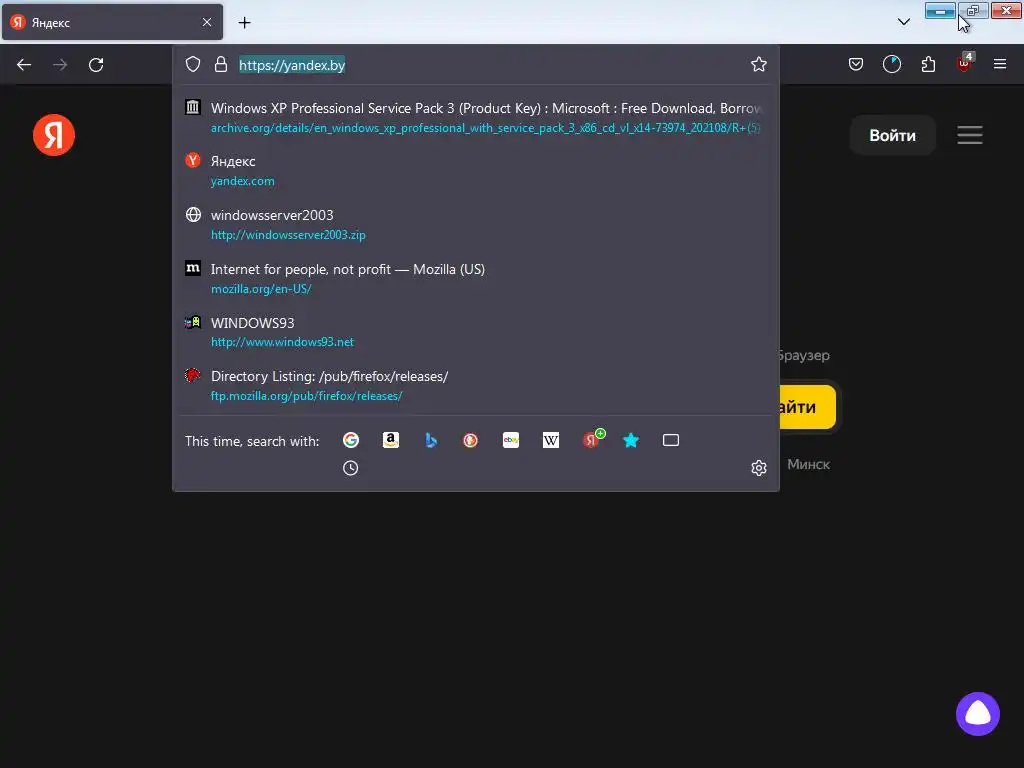Click the mozilla.org/en-US/ URL text
1024x768 pixels.
tap(261, 289)
